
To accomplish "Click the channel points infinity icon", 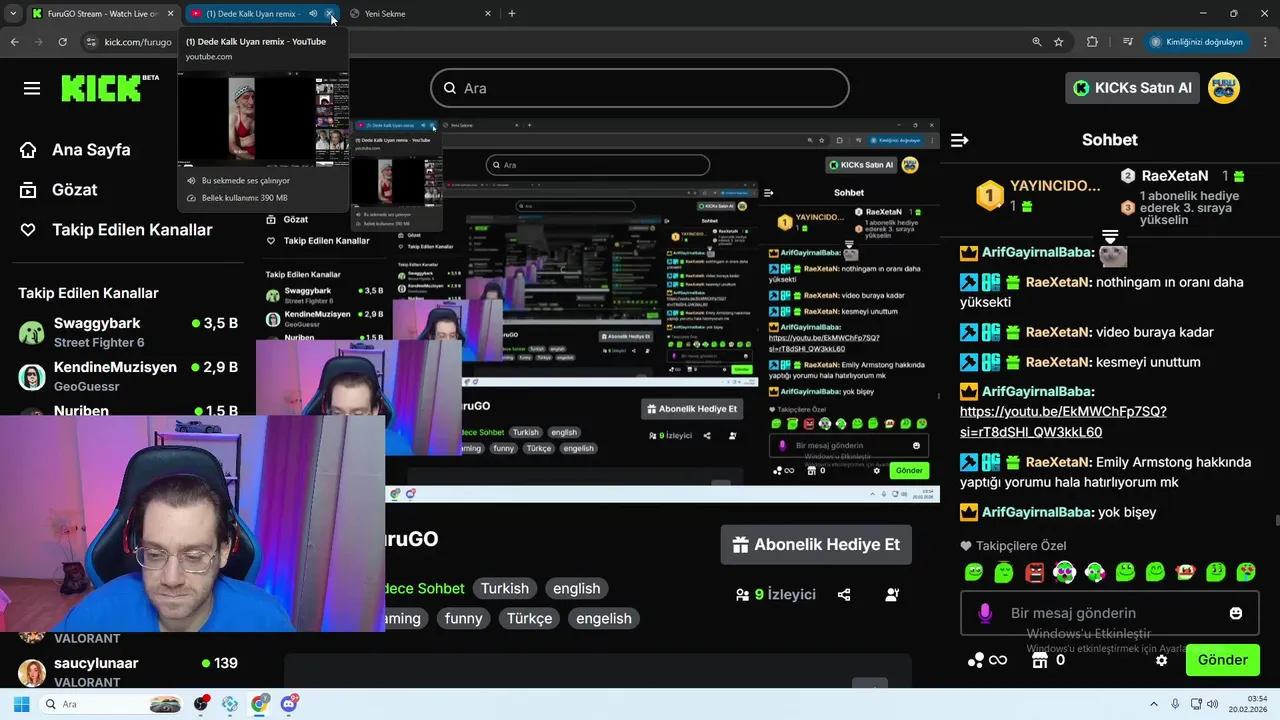I will point(986,660).
